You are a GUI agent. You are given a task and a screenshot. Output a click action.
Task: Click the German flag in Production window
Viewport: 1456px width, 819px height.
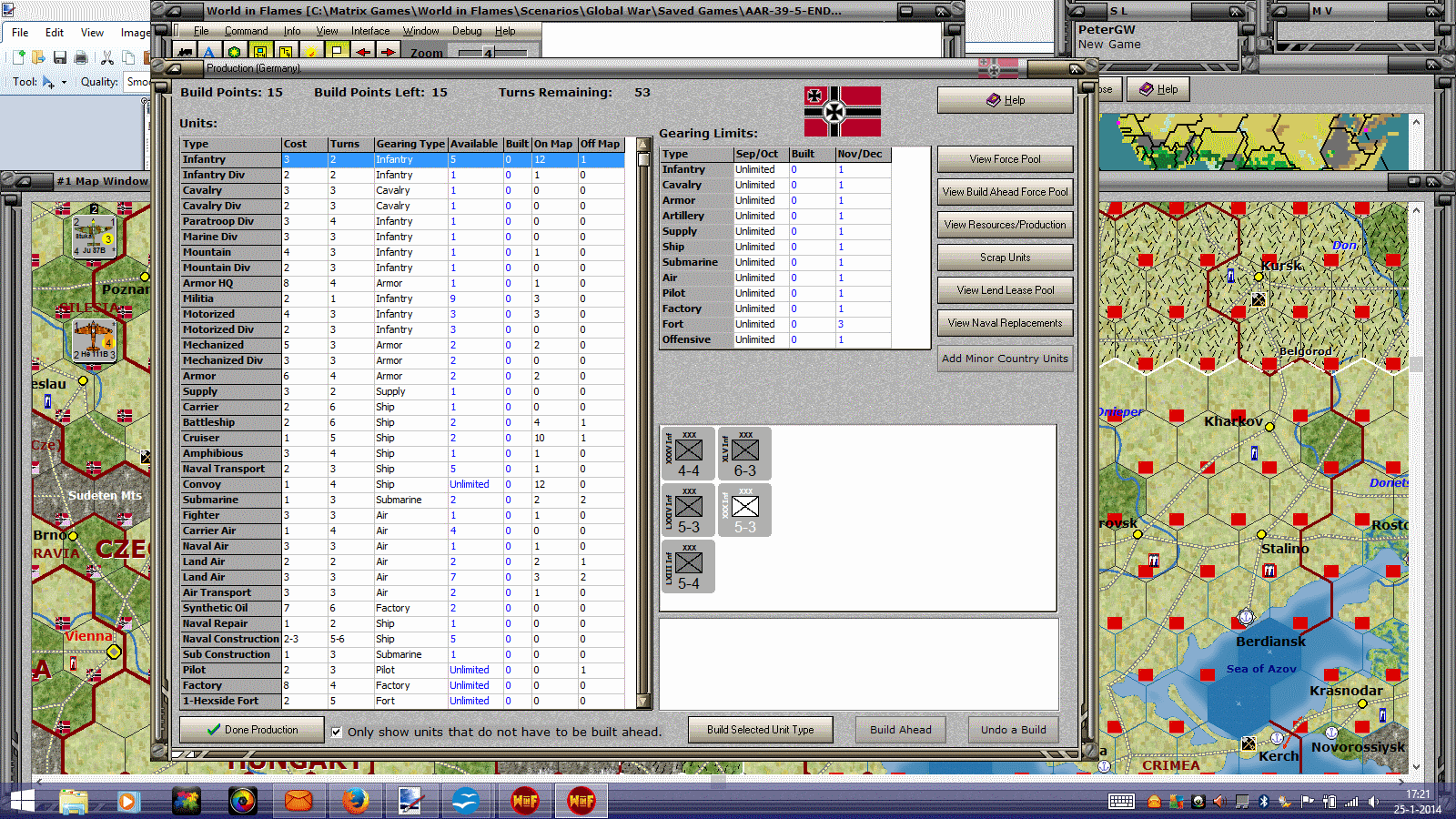(x=843, y=111)
